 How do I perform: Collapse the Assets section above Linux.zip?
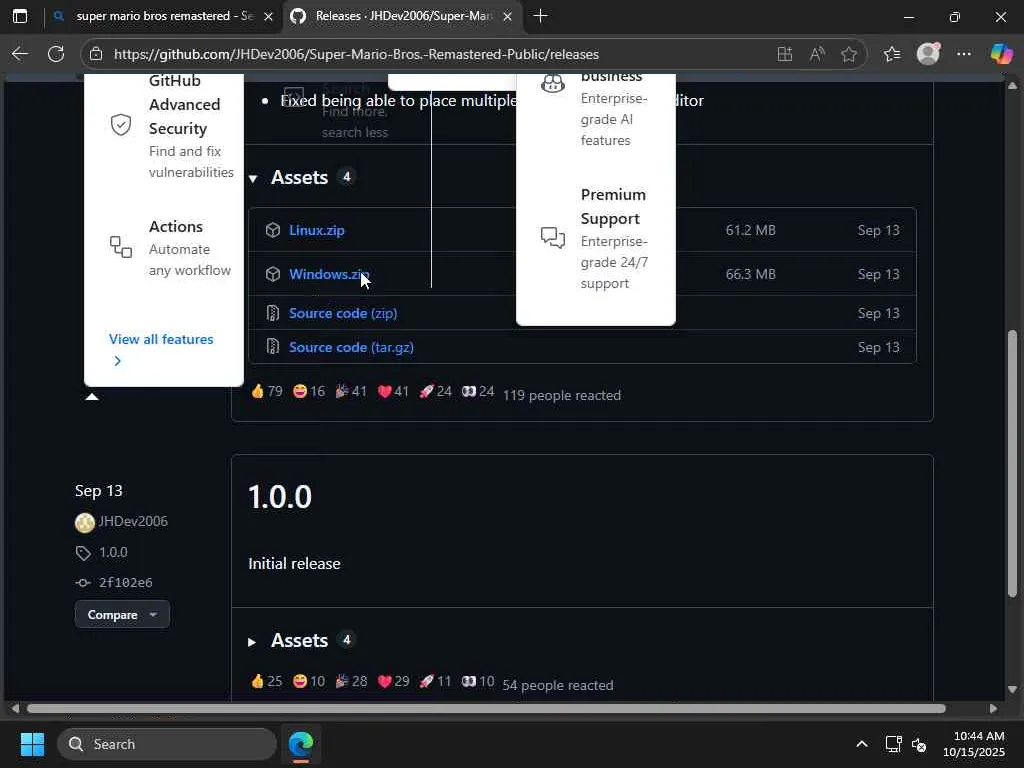[x=300, y=177]
